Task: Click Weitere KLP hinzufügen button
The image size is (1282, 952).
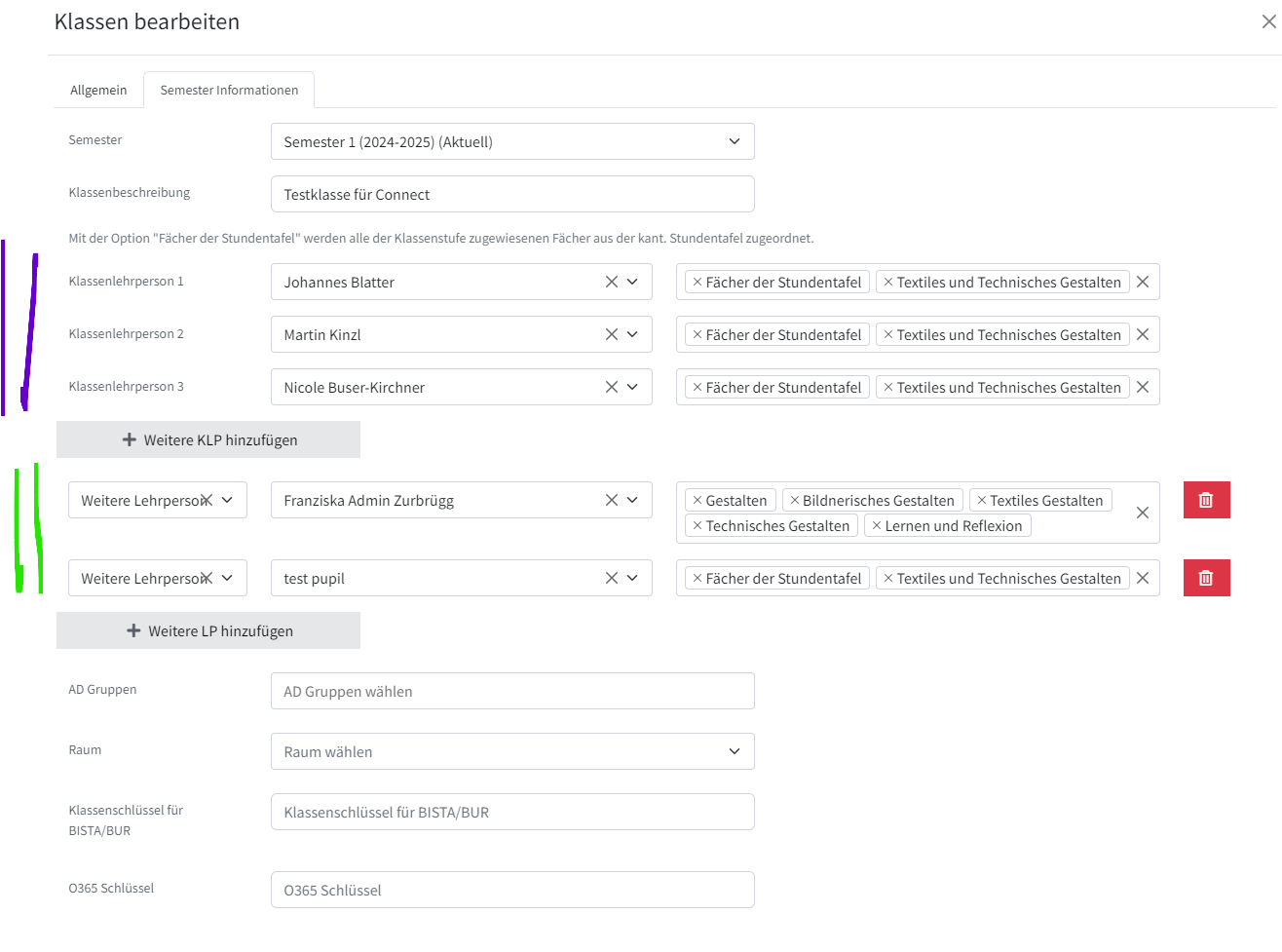Action: point(208,439)
